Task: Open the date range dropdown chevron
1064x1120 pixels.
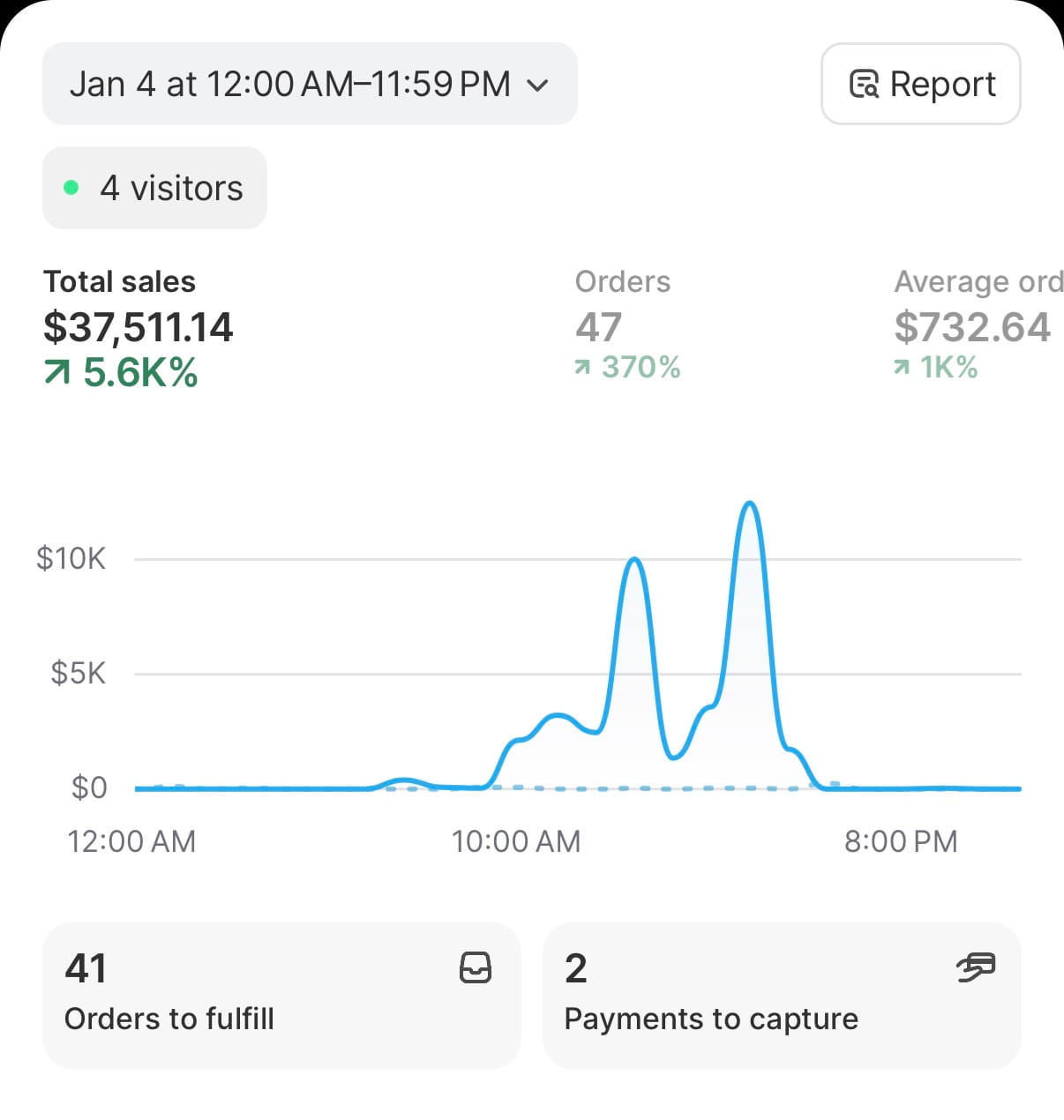Action: 537,85
